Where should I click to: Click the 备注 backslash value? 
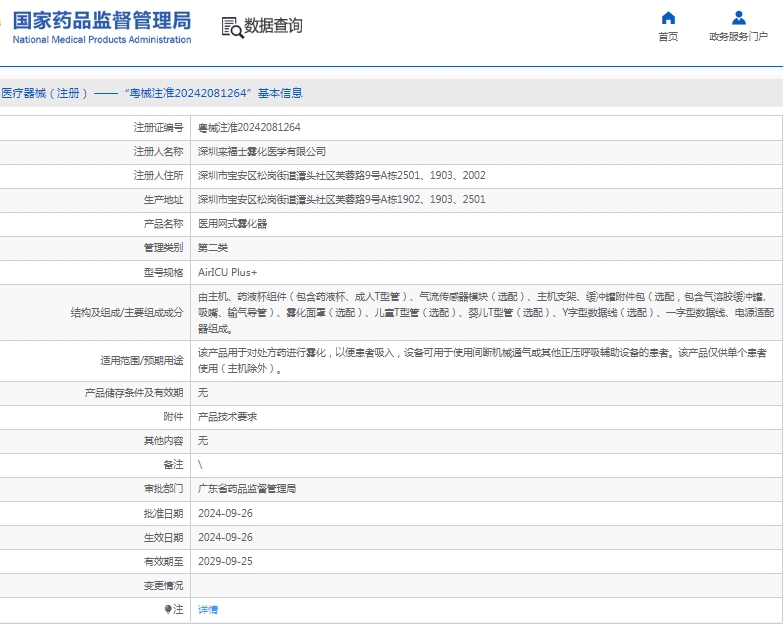(200, 464)
